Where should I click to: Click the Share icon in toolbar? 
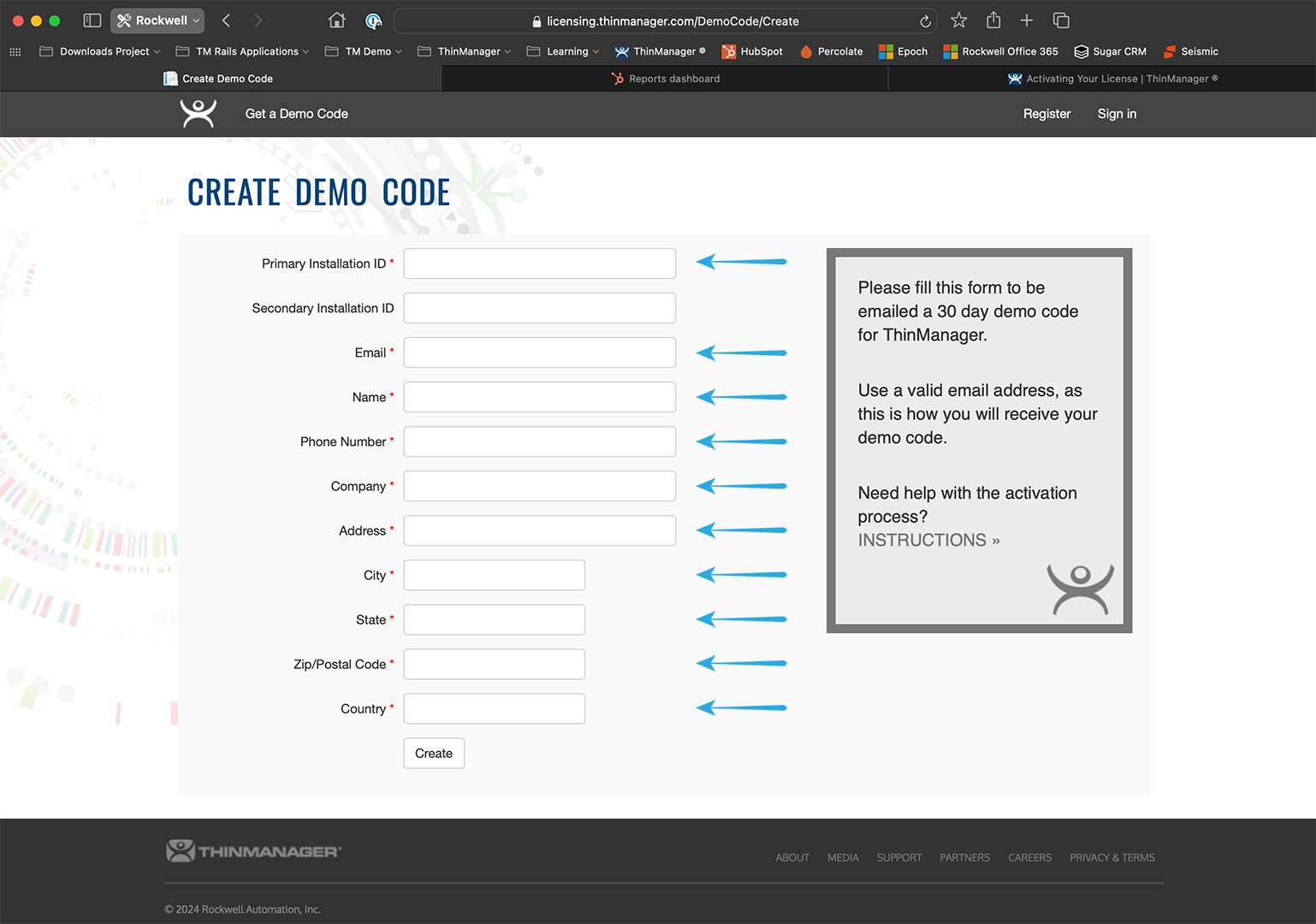pyautogui.click(x=993, y=20)
